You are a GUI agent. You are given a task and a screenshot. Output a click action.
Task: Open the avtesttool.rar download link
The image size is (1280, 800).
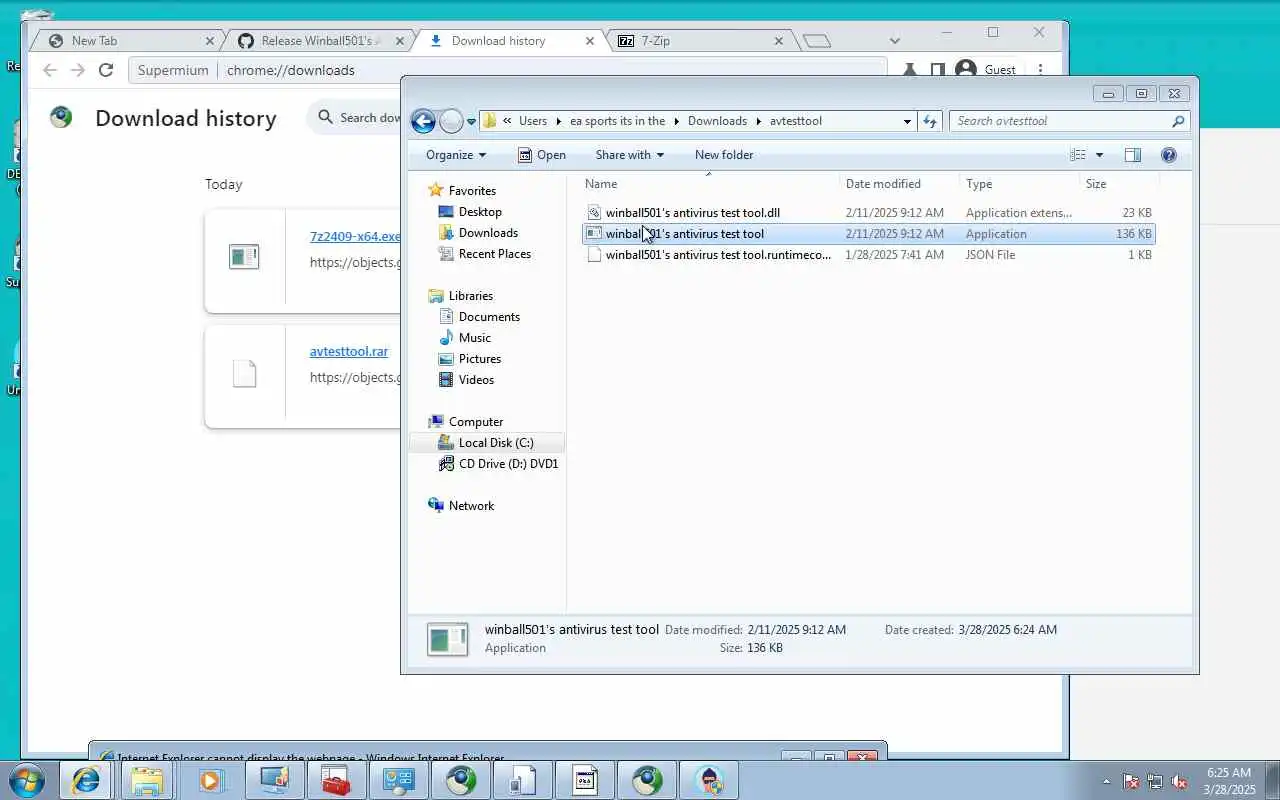click(349, 352)
